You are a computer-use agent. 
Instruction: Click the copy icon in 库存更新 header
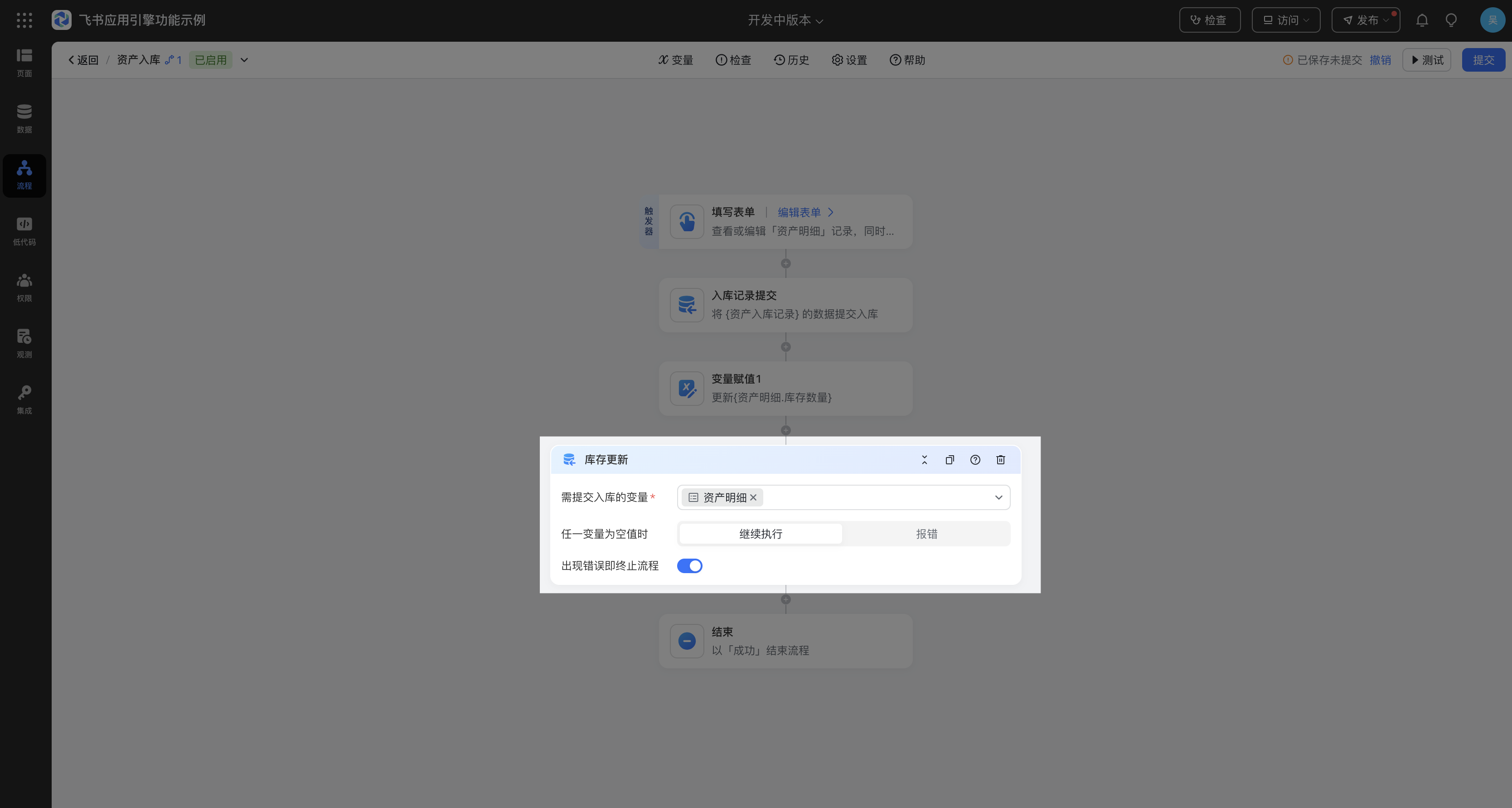tap(949, 460)
